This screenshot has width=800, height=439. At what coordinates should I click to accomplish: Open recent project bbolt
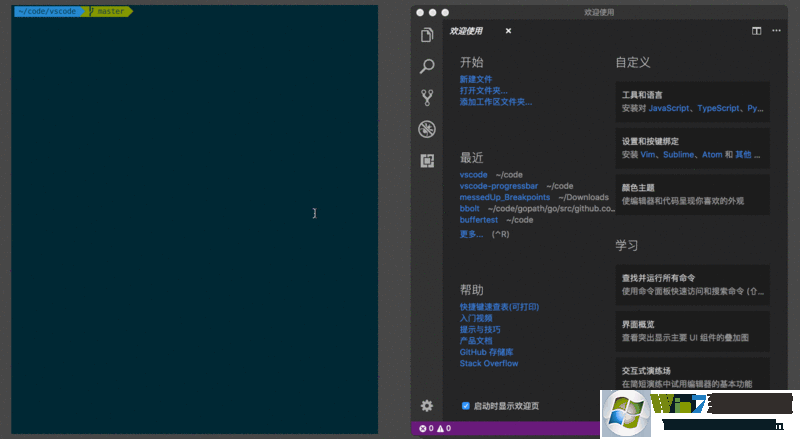click(469, 208)
